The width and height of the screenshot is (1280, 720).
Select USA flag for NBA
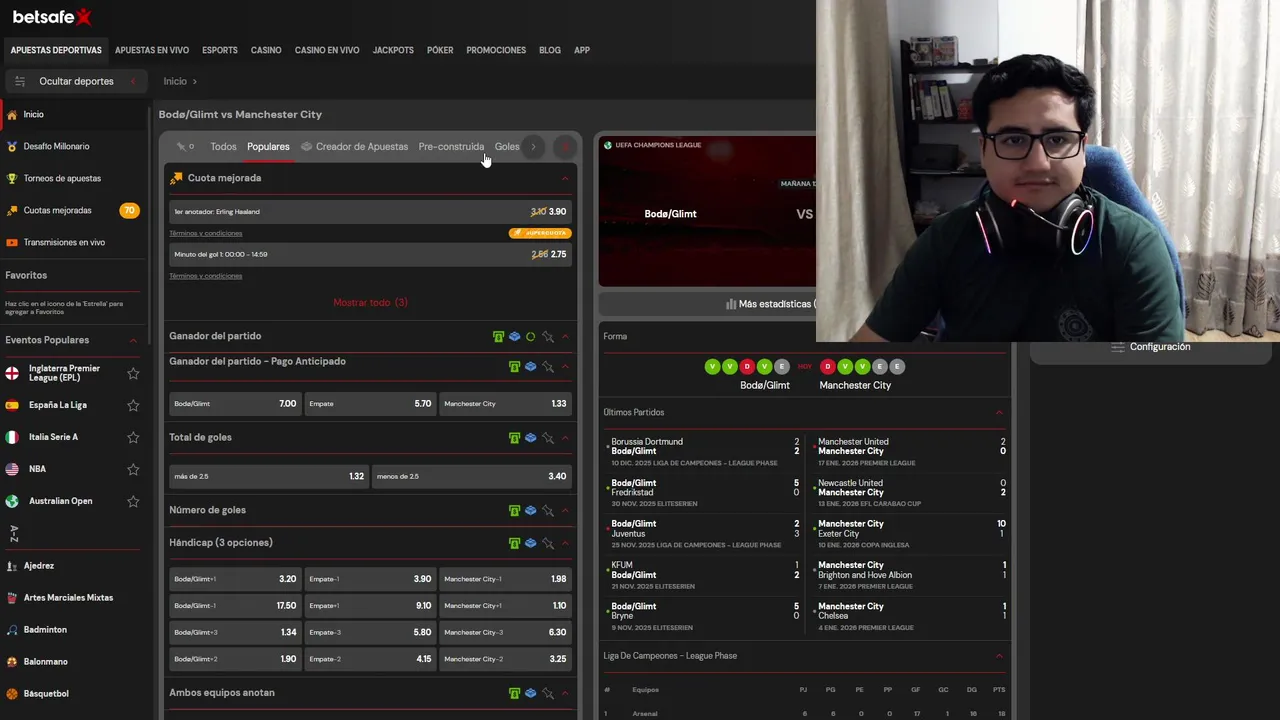[x=12, y=469]
